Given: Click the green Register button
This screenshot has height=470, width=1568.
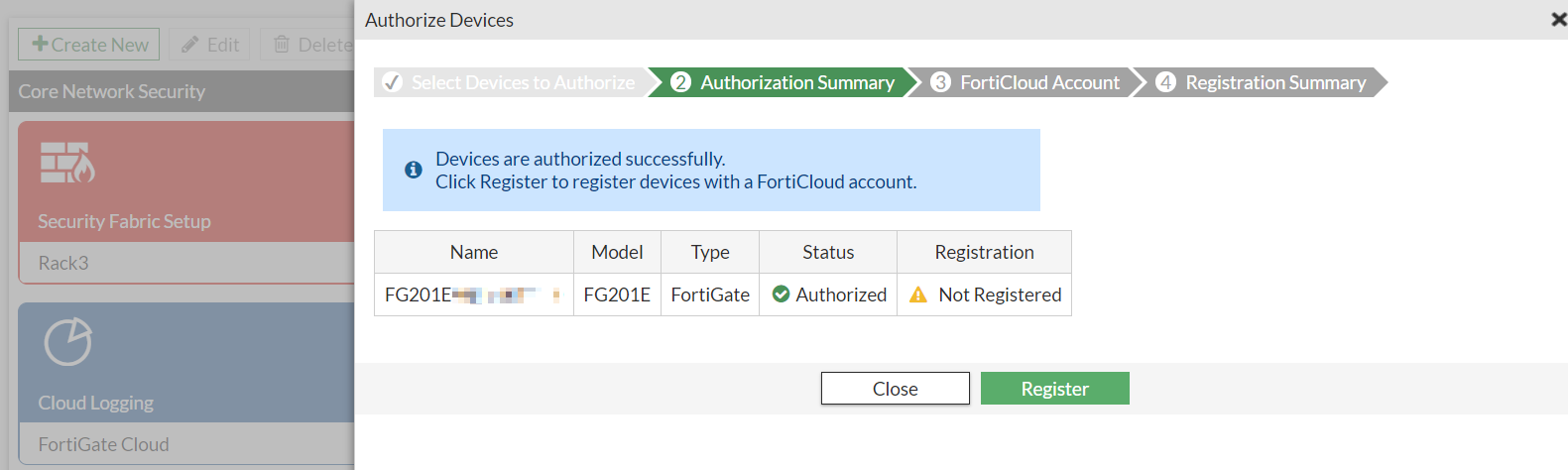Looking at the screenshot, I should pyautogui.click(x=1054, y=389).
